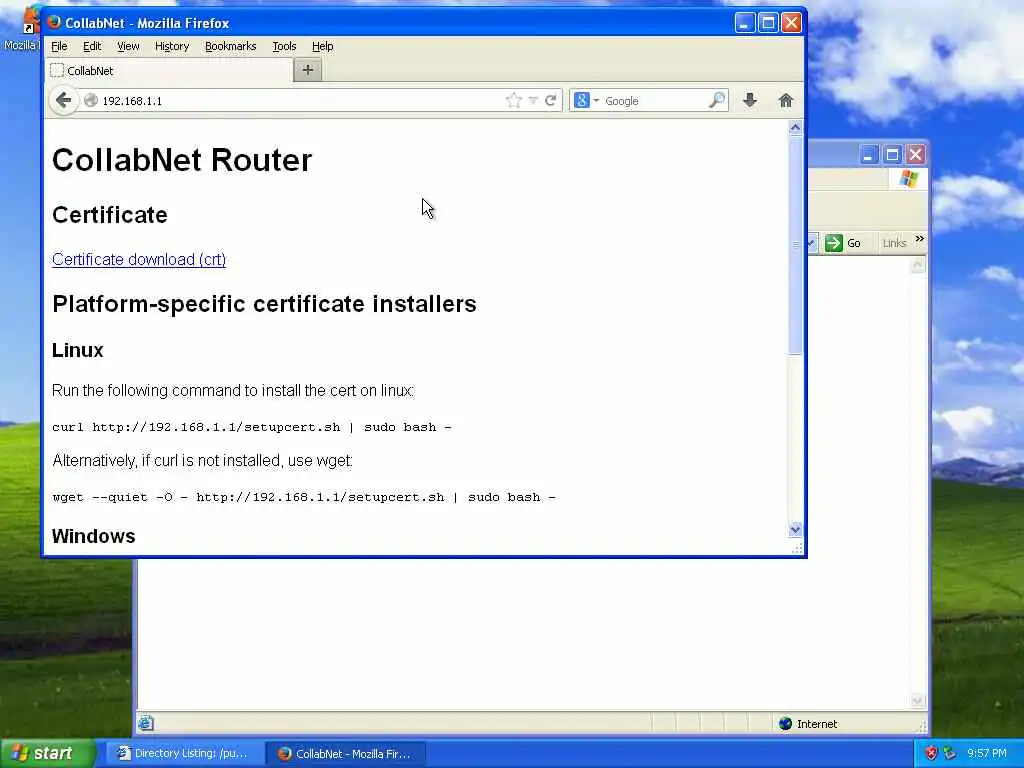
Task: Click the Windows section heading
Action: pos(93,536)
